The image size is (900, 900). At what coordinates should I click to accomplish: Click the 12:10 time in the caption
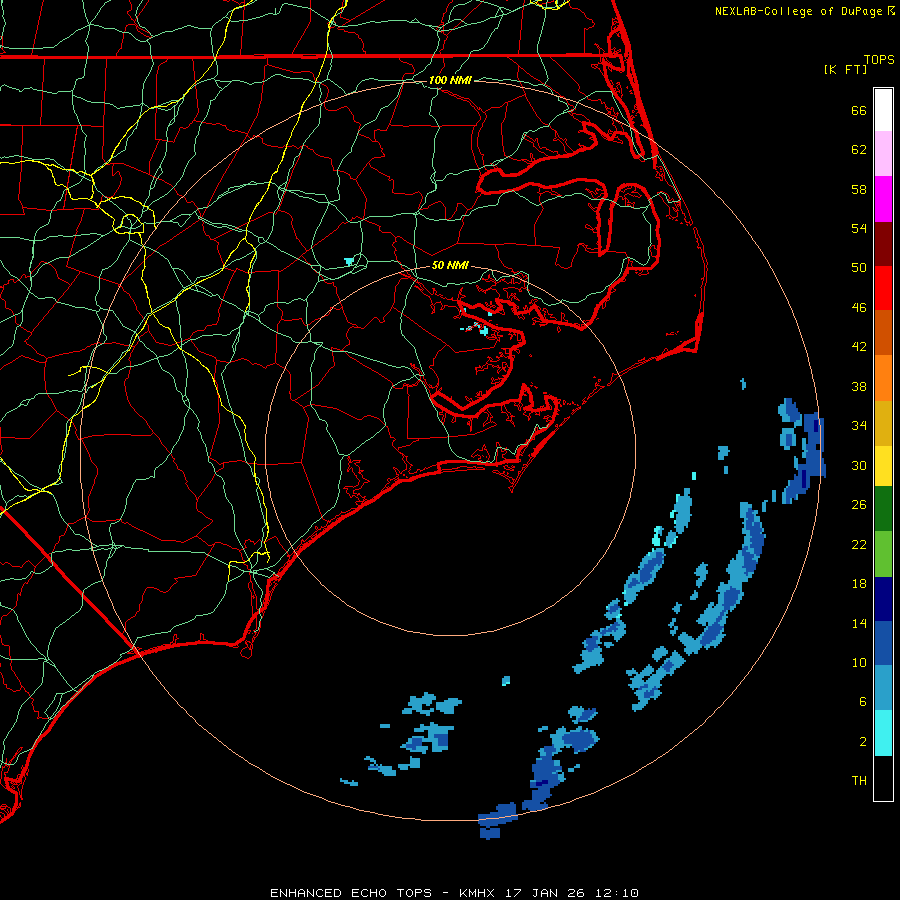[x=617, y=893]
